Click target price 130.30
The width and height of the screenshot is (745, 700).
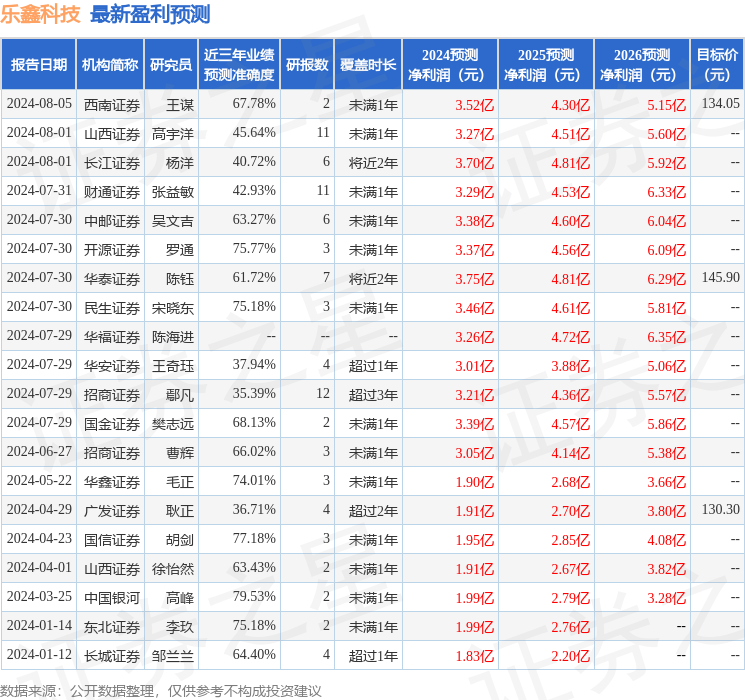point(721,509)
